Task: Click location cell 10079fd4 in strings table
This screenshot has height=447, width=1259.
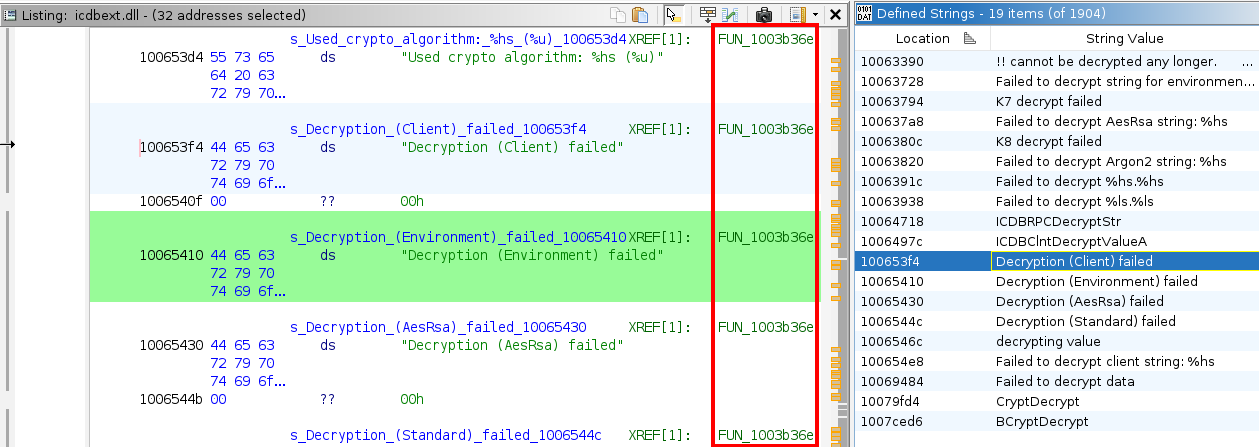Action: click(922, 401)
